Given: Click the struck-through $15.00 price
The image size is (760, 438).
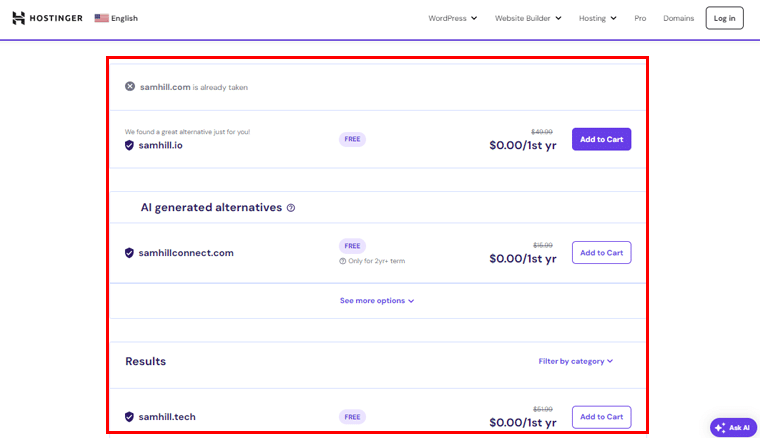Looking at the screenshot, I should coord(543,245).
